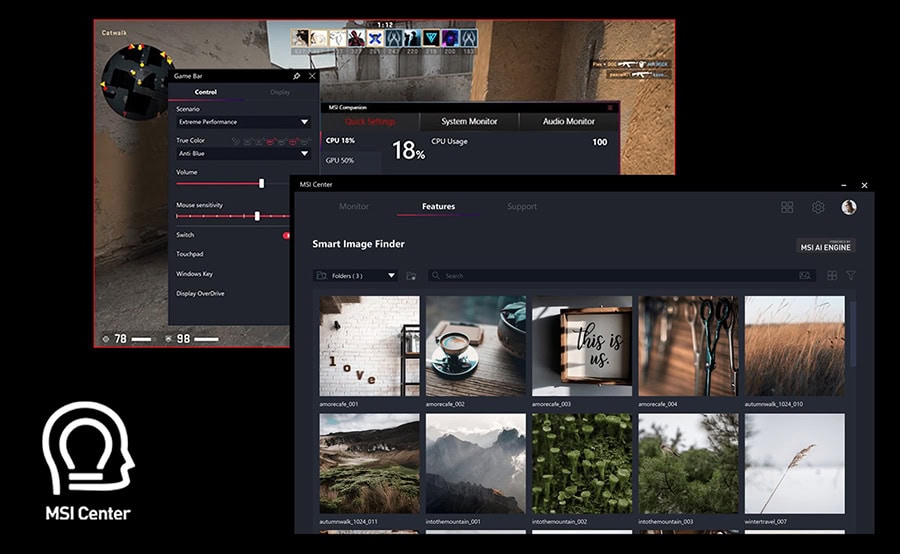The height and width of the screenshot is (554, 900).
Task: Pin the Game Bar panel
Action: coord(296,76)
